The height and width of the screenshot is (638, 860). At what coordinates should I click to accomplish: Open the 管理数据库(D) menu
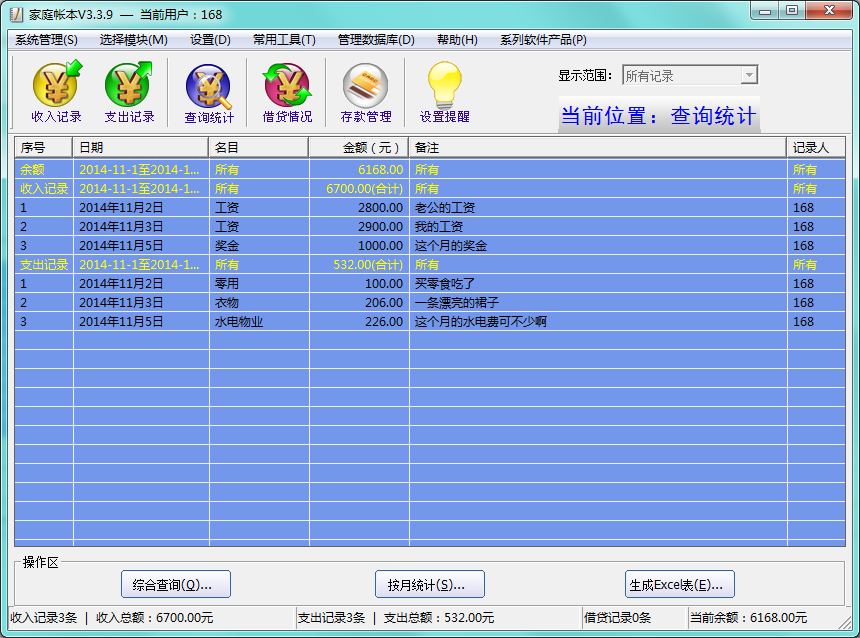[376, 40]
